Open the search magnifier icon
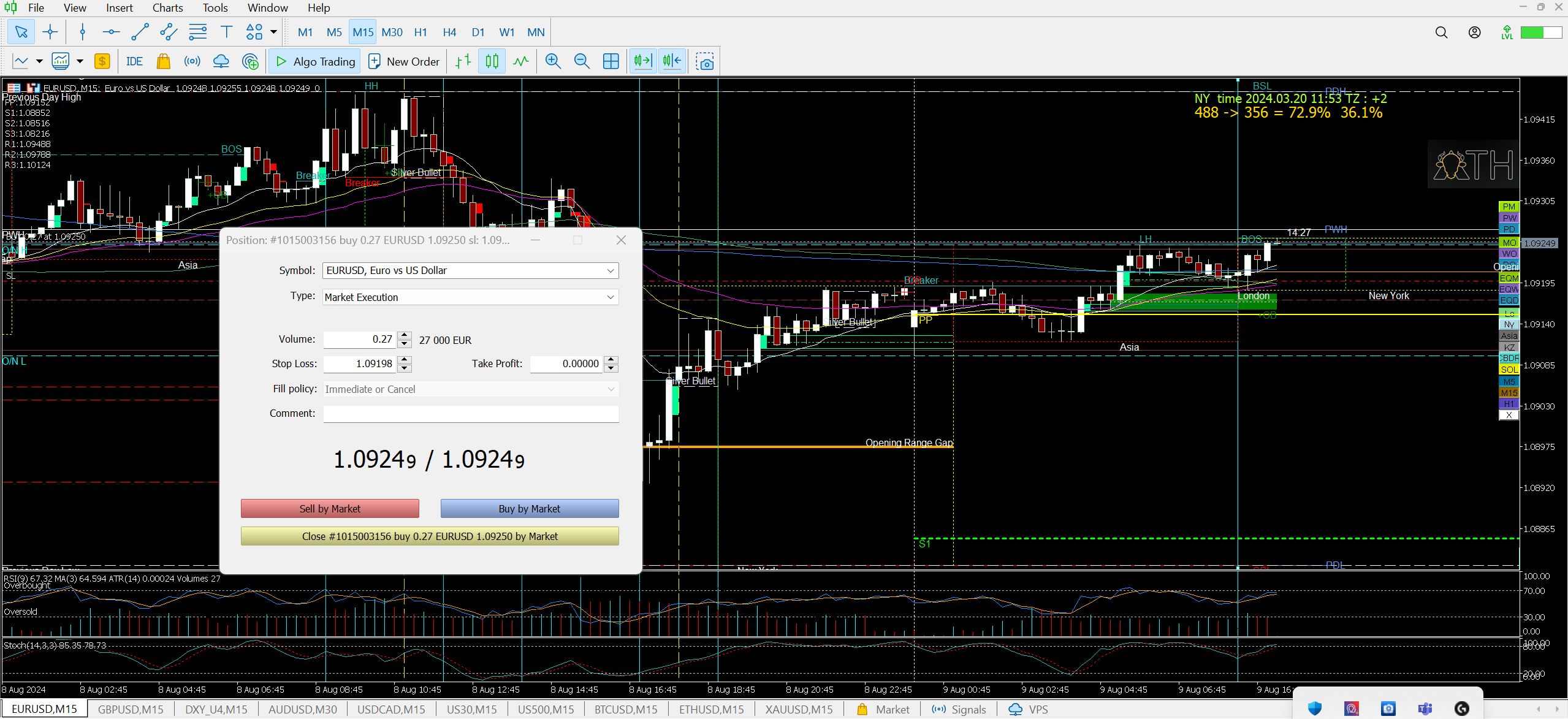The width and height of the screenshot is (1568, 719). click(1441, 32)
